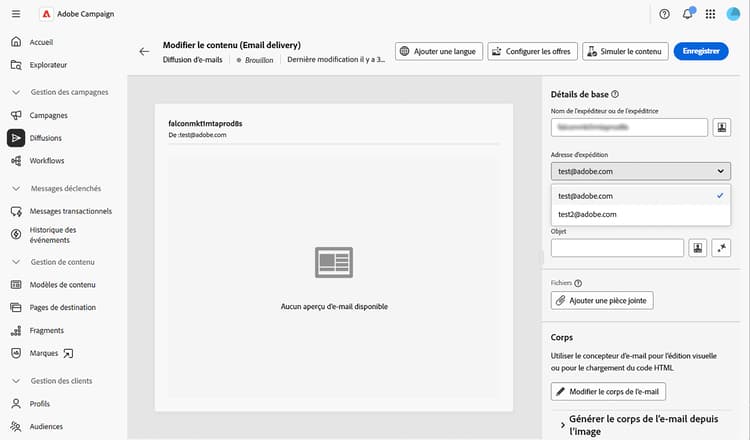Click the 'Brouillon' status label
The height and width of the screenshot is (440, 750).
tap(259, 60)
